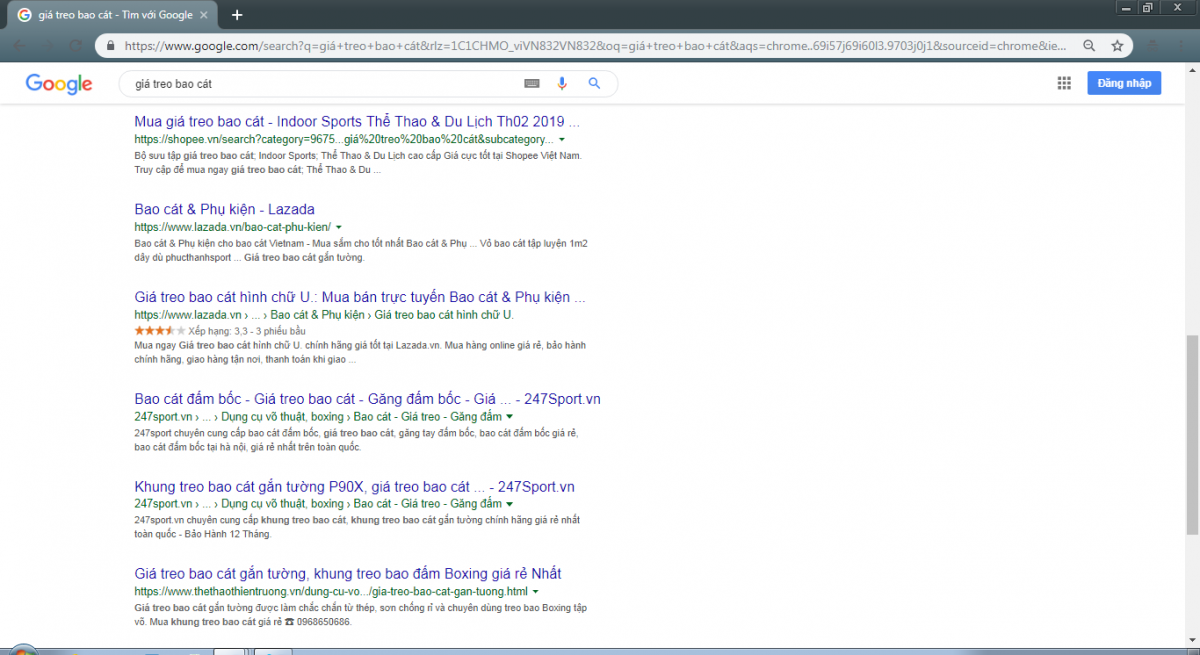1200x655 pixels.
Task: View site security via padlock icon
Action: [x=109, y=46]
